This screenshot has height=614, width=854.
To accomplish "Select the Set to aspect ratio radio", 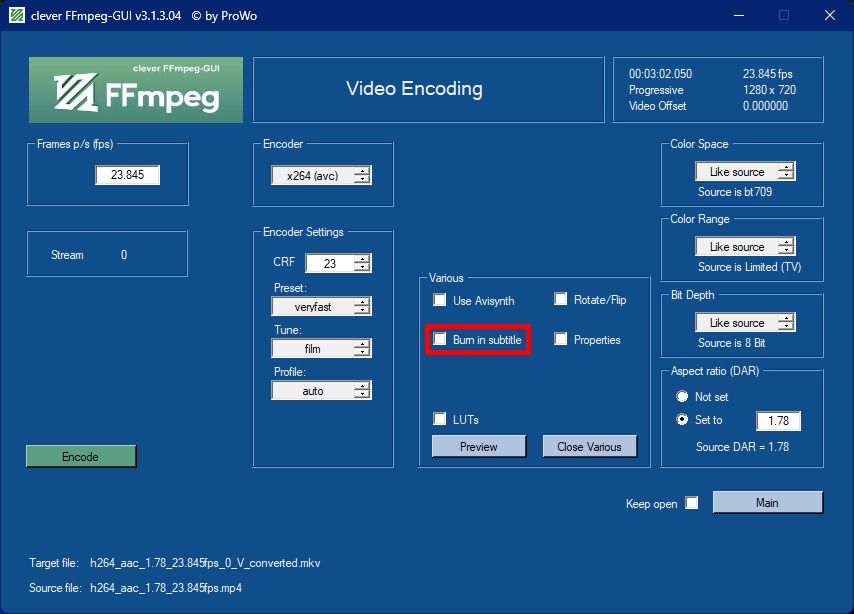I will [682, 419].
